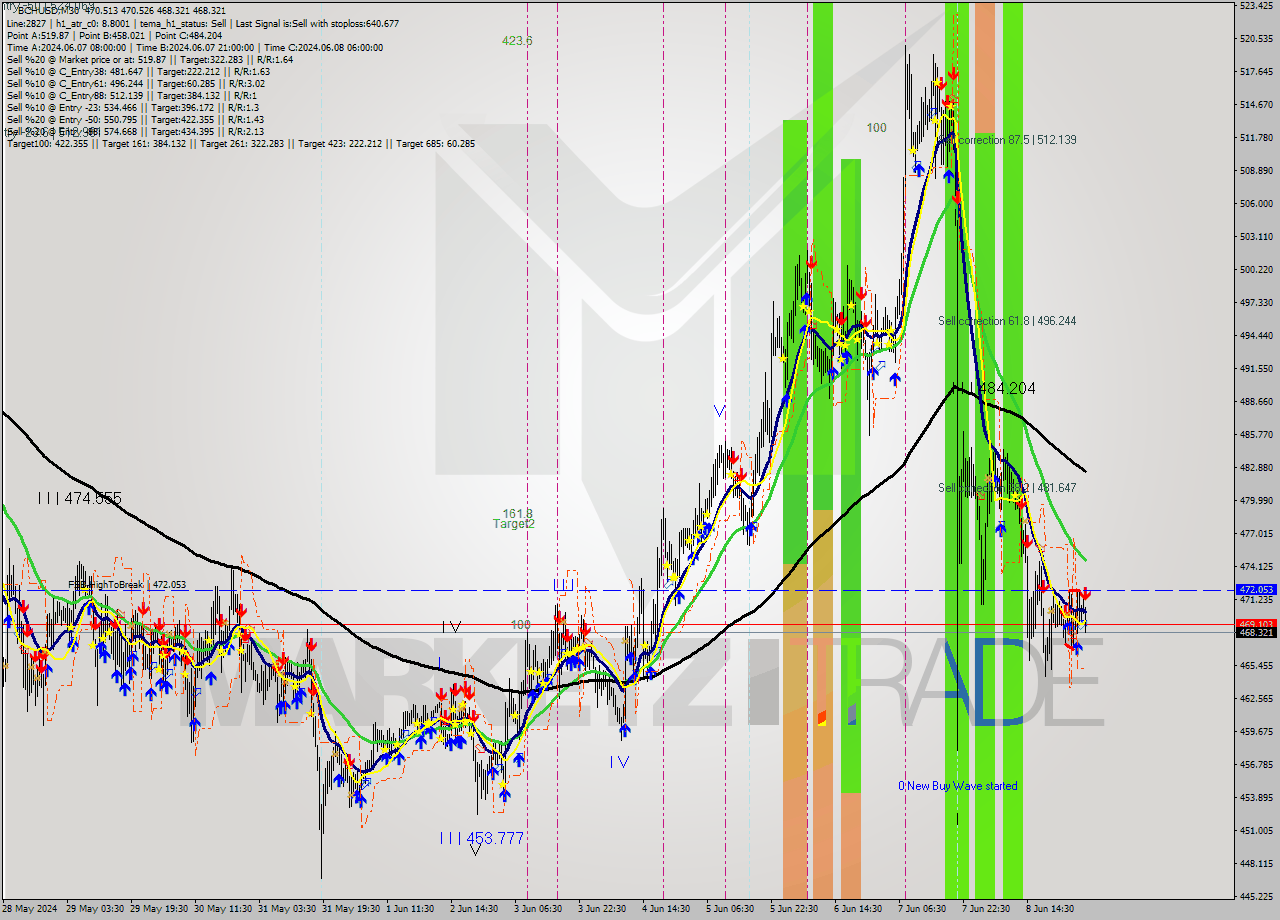Click the 523.425 price axis value
1280x920 pixels.
pyautogui.click(x=1256, y=6)
